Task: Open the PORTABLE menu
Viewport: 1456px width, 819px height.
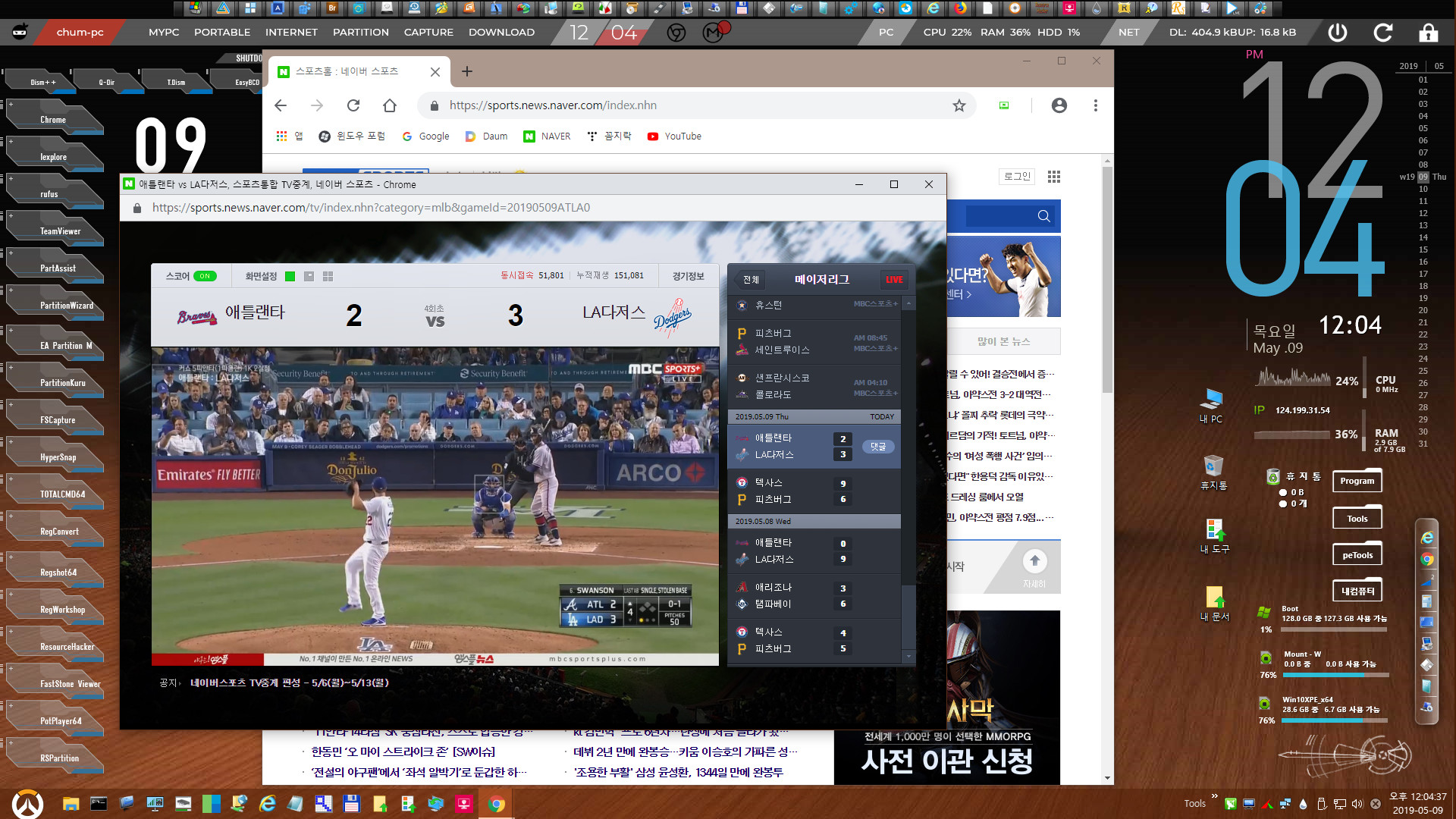Action: tap(222, 33)
